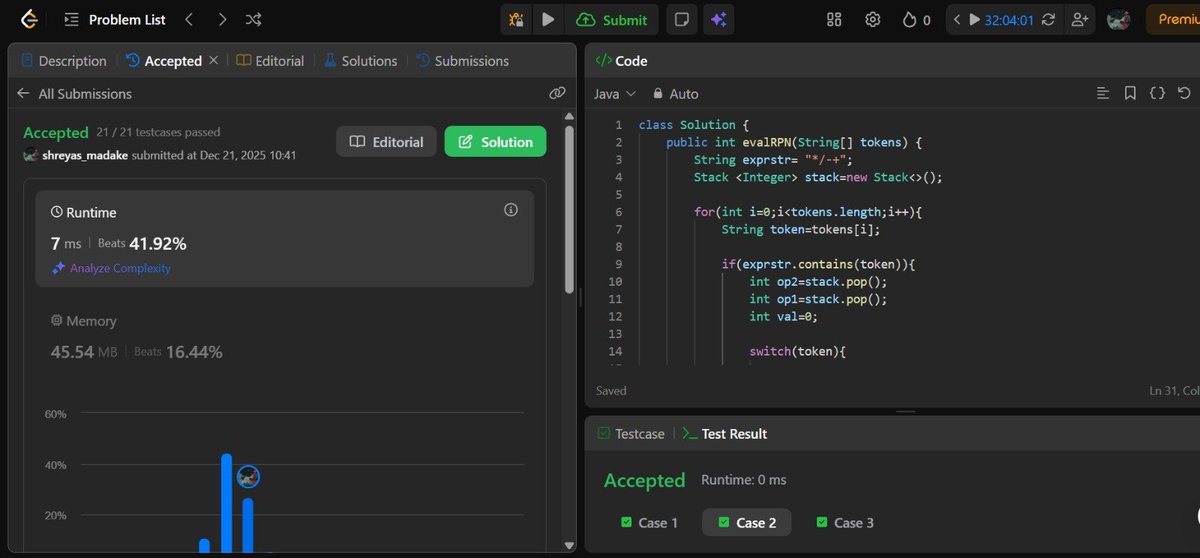Open the AI sparkle assistant
Image resolution: width=1200 pixels, height=558 pixels.
coord(717,19)
